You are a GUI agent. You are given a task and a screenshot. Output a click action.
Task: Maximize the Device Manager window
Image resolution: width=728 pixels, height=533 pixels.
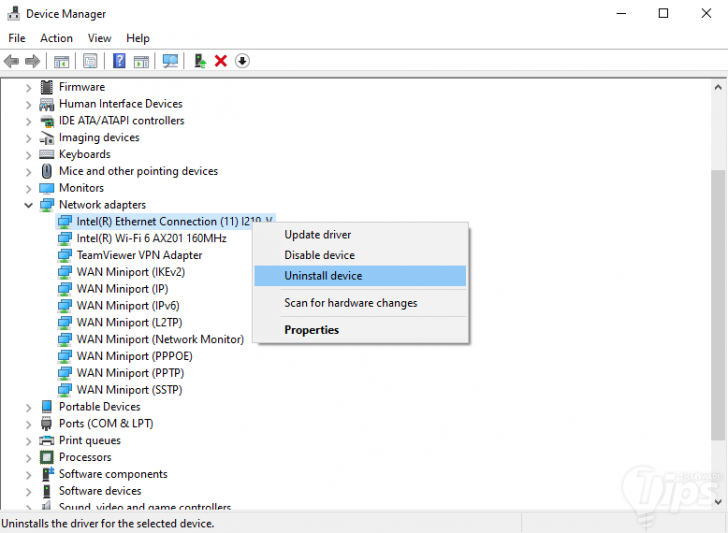tap(663, 13)
